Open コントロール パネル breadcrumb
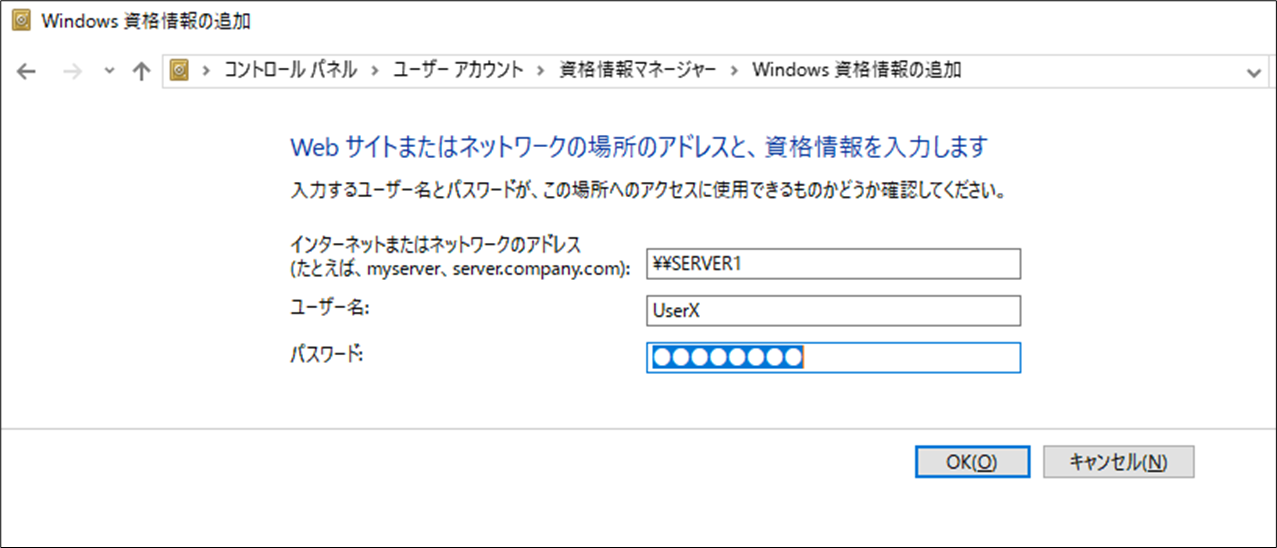This screenshot has height=548, width=1277. [290, 70]
